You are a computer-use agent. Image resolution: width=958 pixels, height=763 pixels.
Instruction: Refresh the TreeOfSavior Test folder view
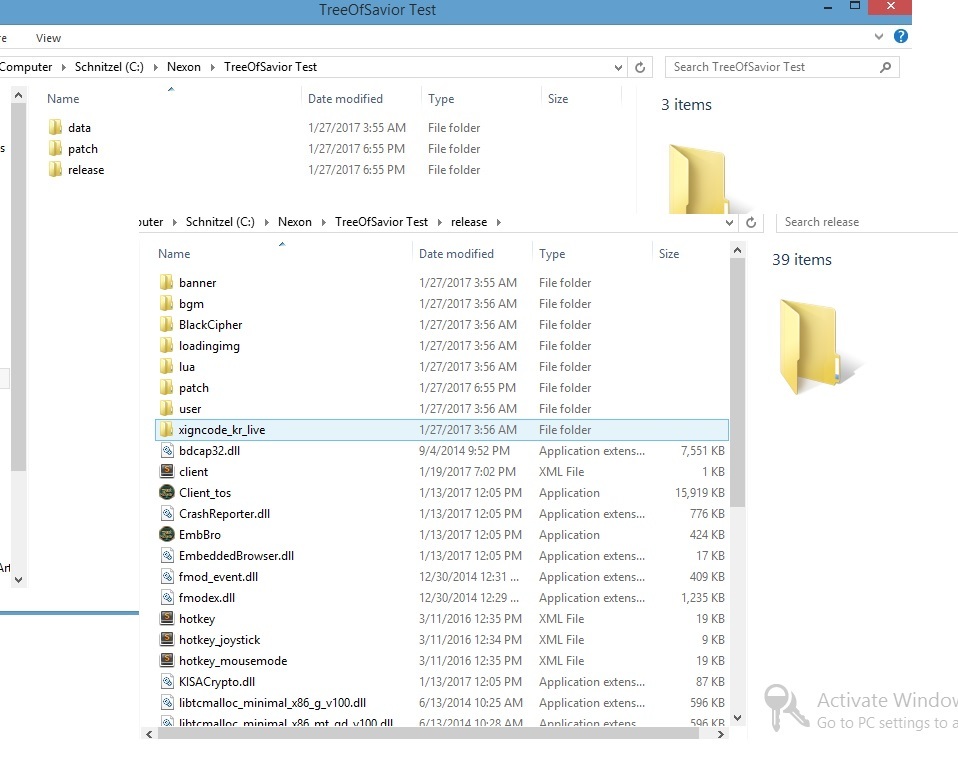point(641,67)
